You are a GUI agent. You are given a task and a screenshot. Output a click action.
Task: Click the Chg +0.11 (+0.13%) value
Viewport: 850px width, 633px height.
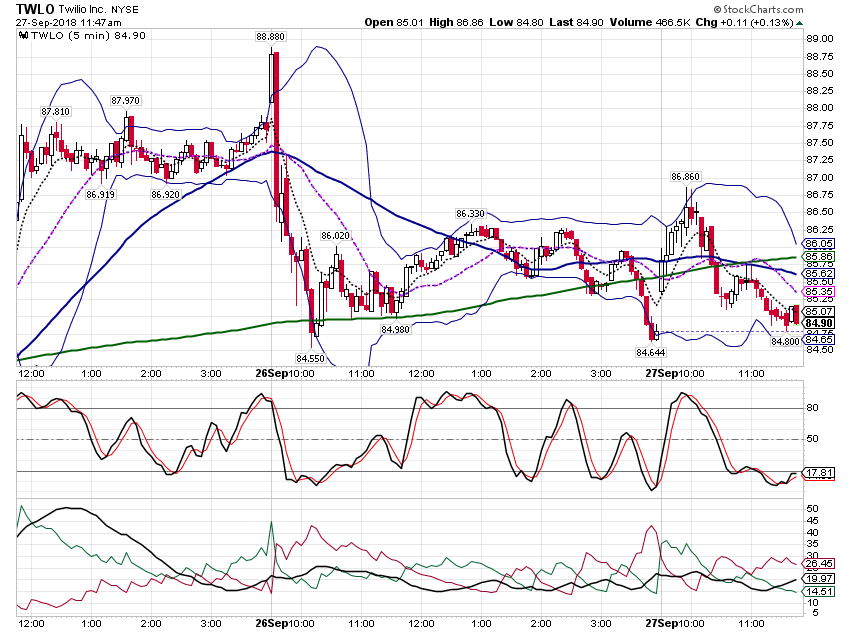pyautogui.click(x=745, y=22)
